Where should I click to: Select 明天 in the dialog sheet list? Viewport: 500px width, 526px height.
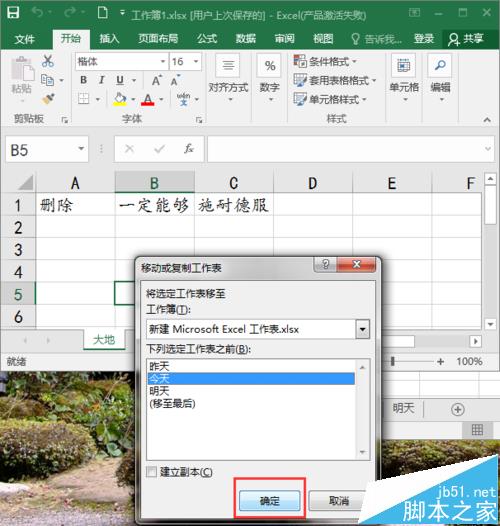[x=251, y=391]
